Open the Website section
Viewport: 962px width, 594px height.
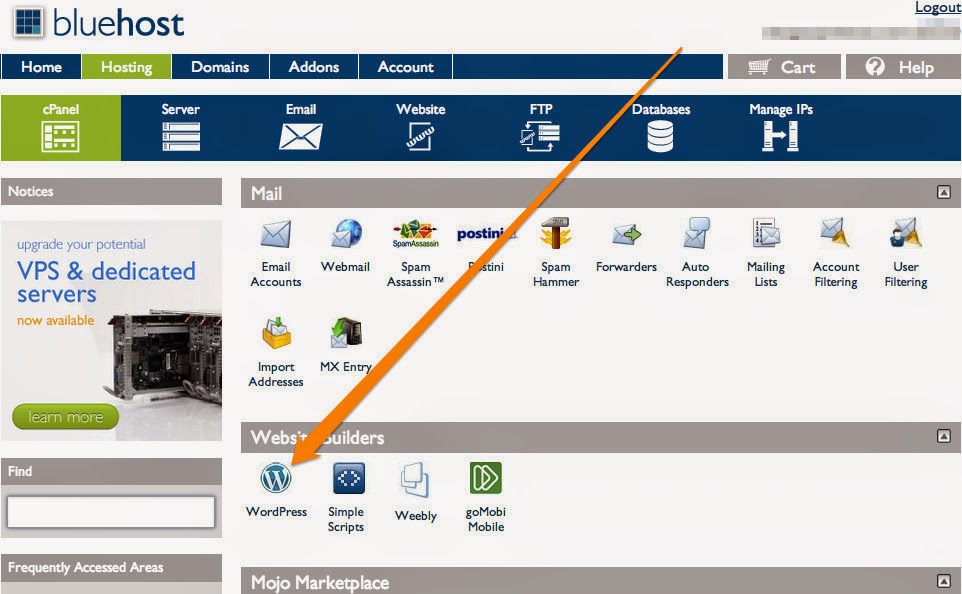point(420,128)
